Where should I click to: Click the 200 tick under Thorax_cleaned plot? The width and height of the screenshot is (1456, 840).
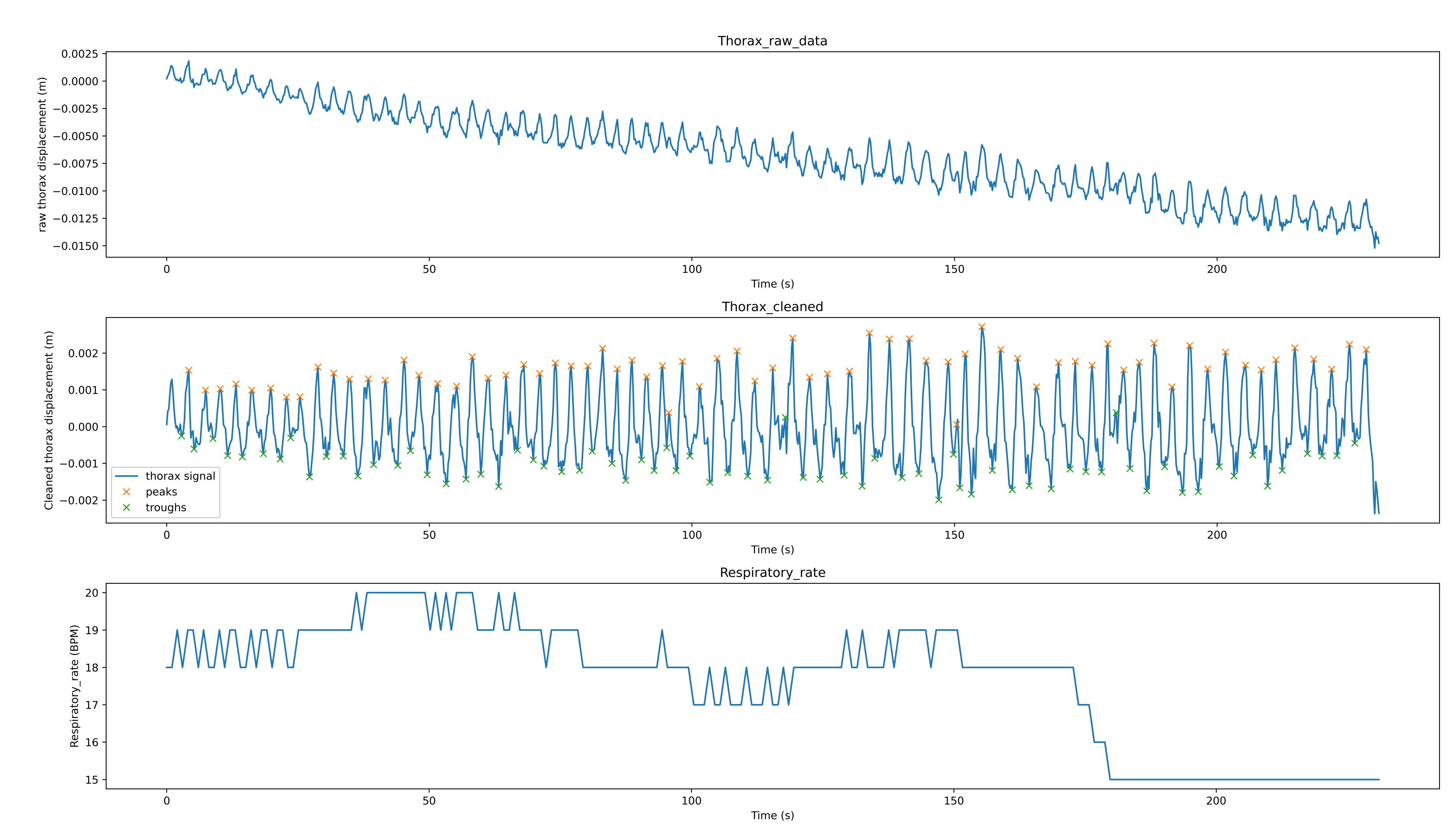coord(1217,535)
